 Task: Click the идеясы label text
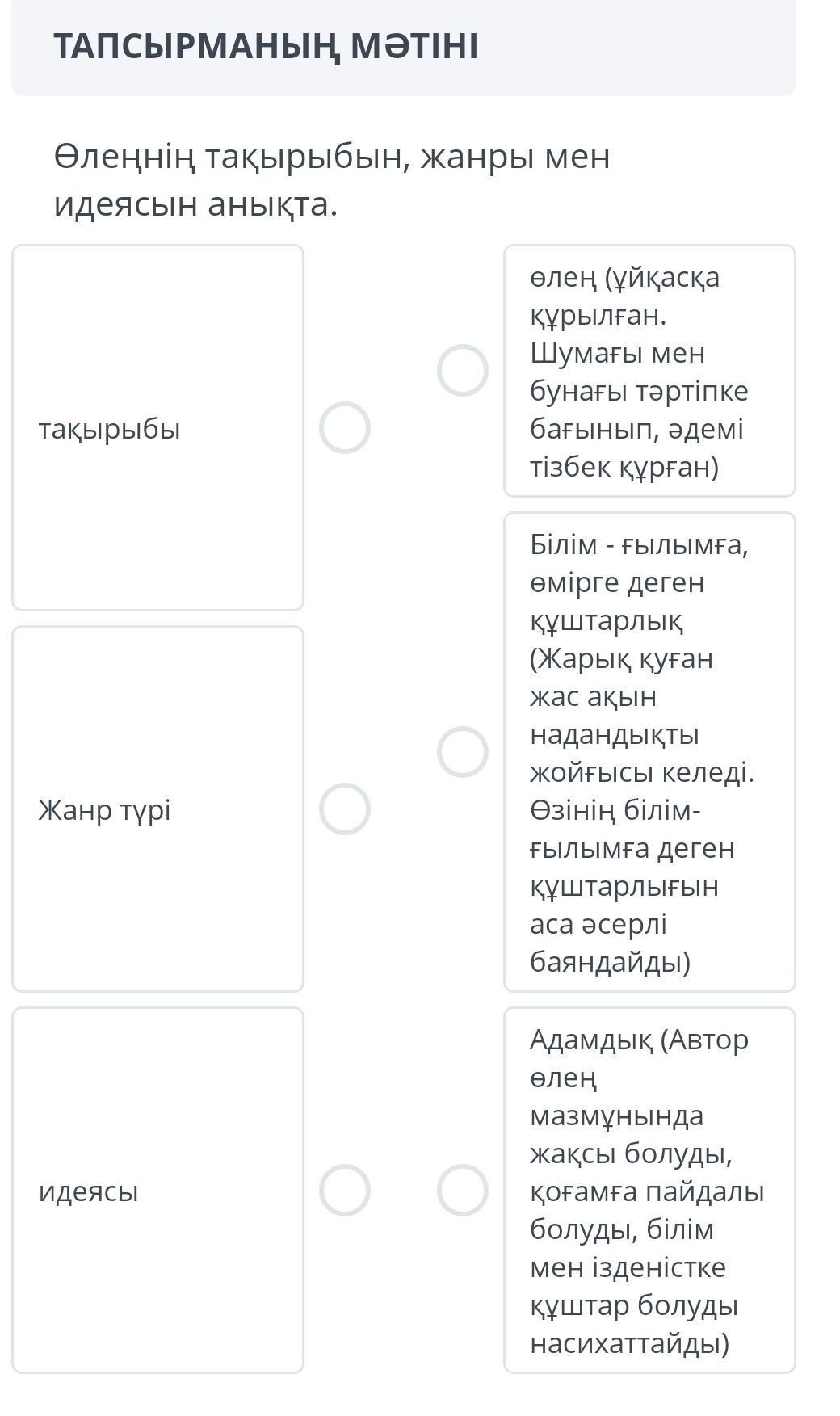89,1191
